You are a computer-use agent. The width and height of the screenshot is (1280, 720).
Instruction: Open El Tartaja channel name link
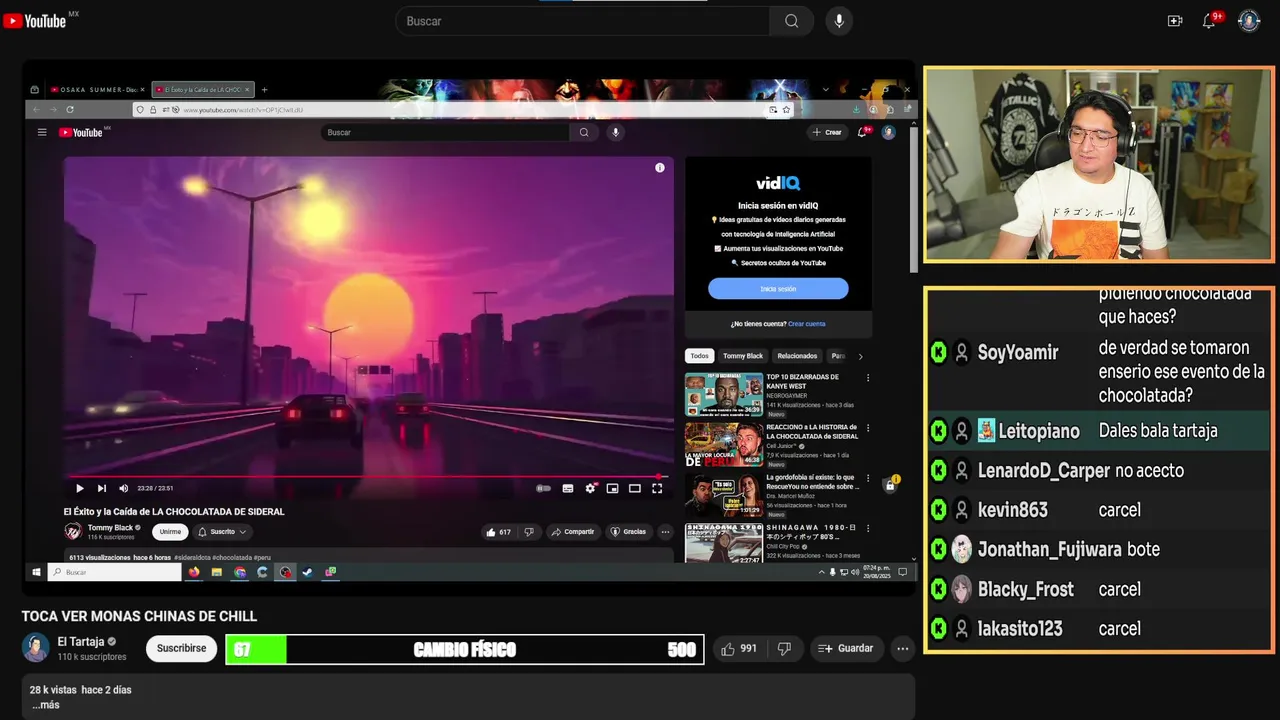(81, 641)
